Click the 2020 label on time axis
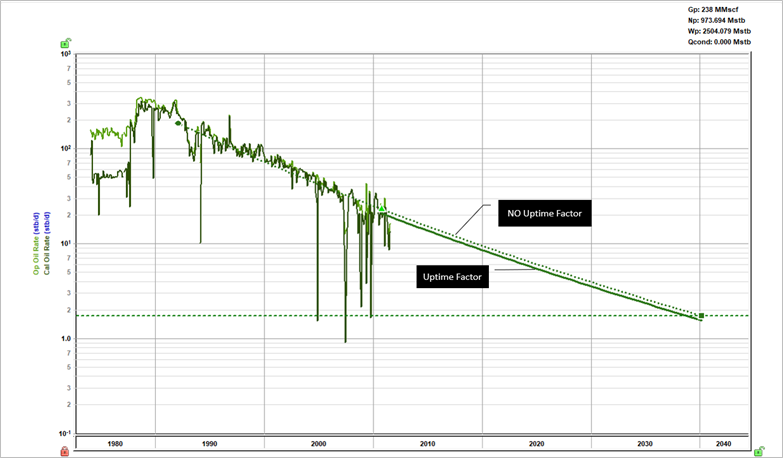This screenshot has height=458, width=783. click(537, 444)
